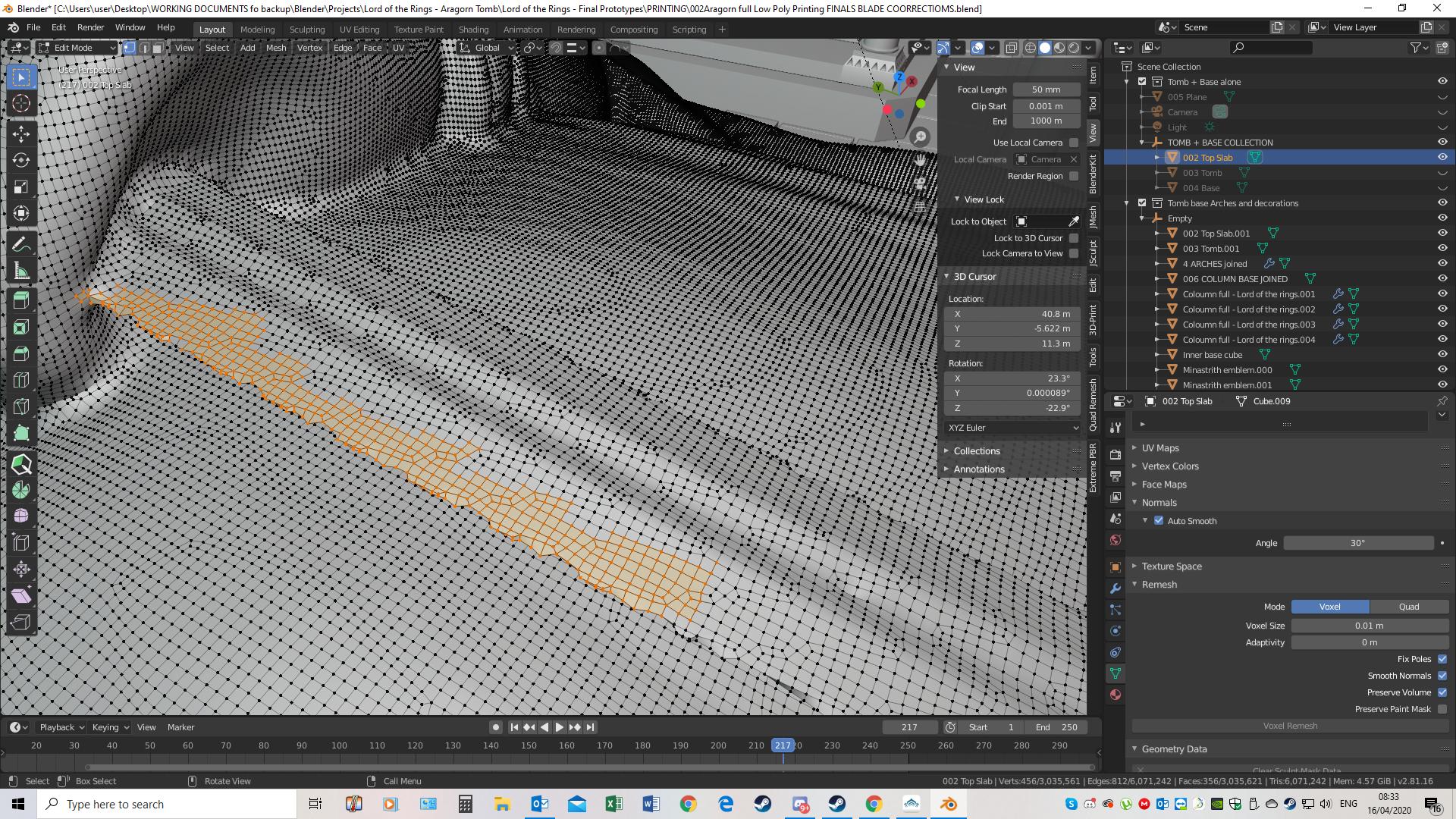
Task: Enable Lock Camera to View checkbox
Action: (1074, 253)
